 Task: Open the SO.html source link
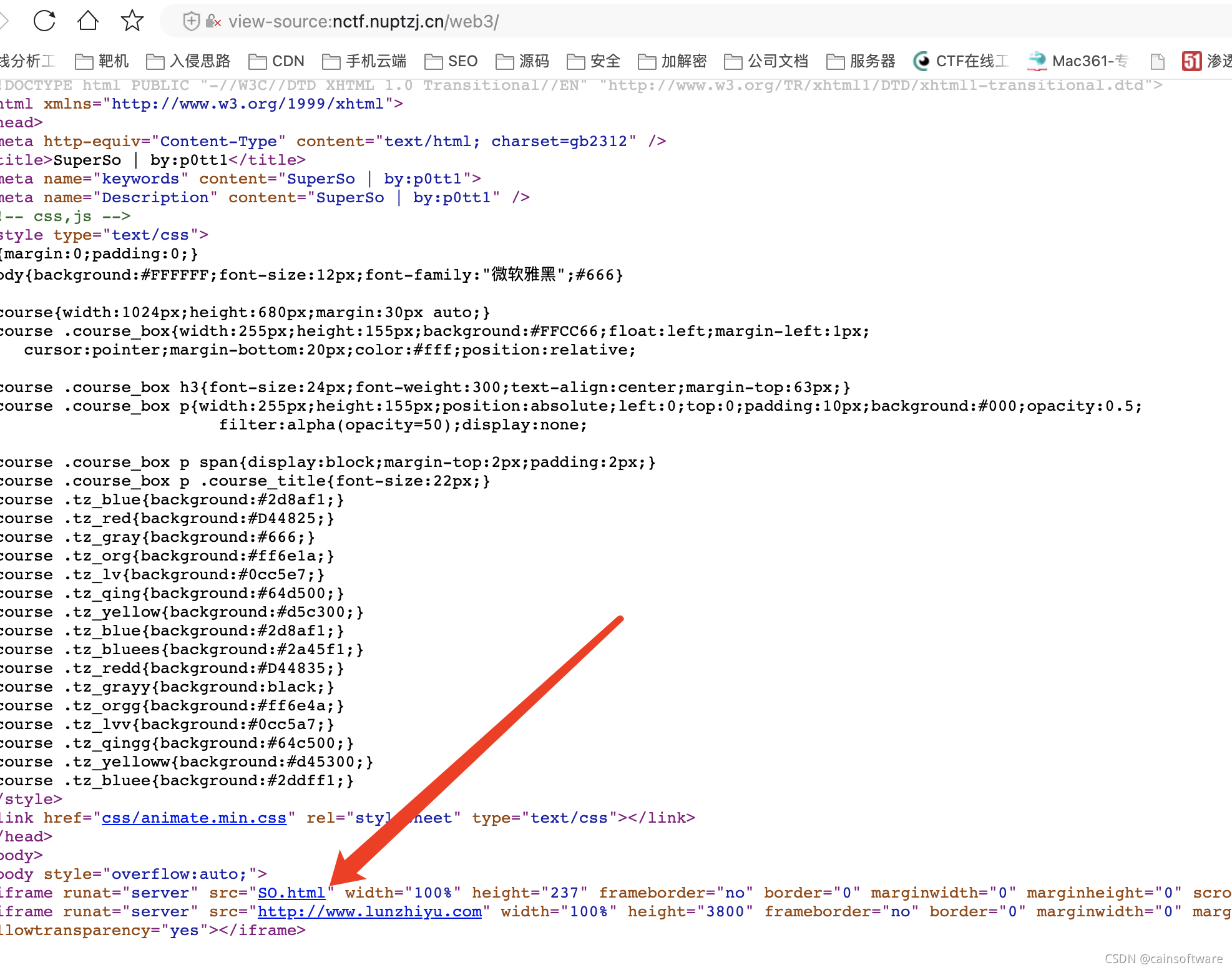291,893
